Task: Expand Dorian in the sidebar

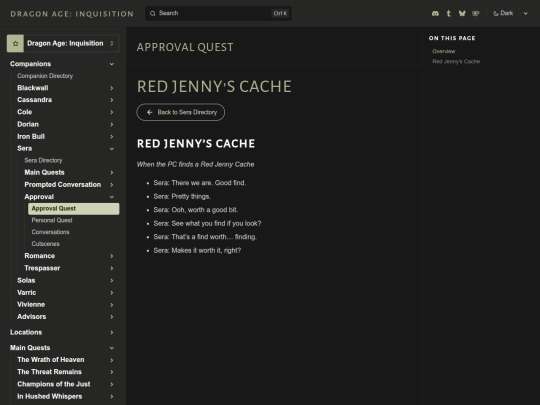Action: click(112, 124)
